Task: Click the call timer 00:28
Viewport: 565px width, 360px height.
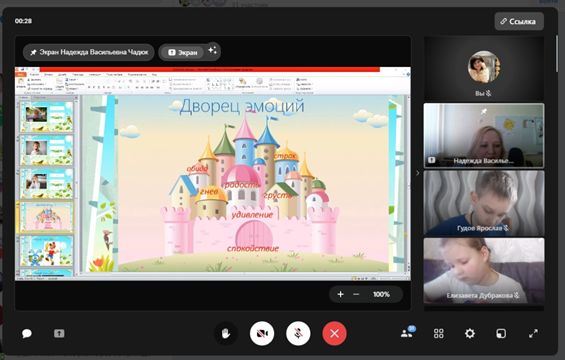Action: (23, 21)
